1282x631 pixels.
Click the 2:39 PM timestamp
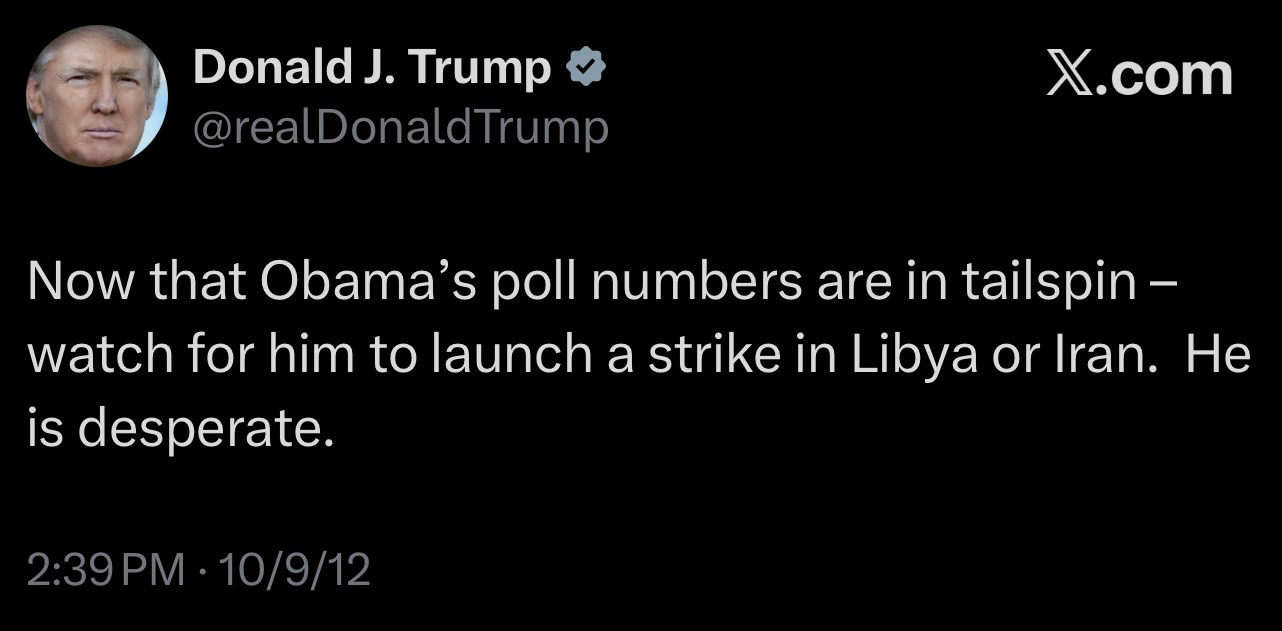tap(106, 570)
